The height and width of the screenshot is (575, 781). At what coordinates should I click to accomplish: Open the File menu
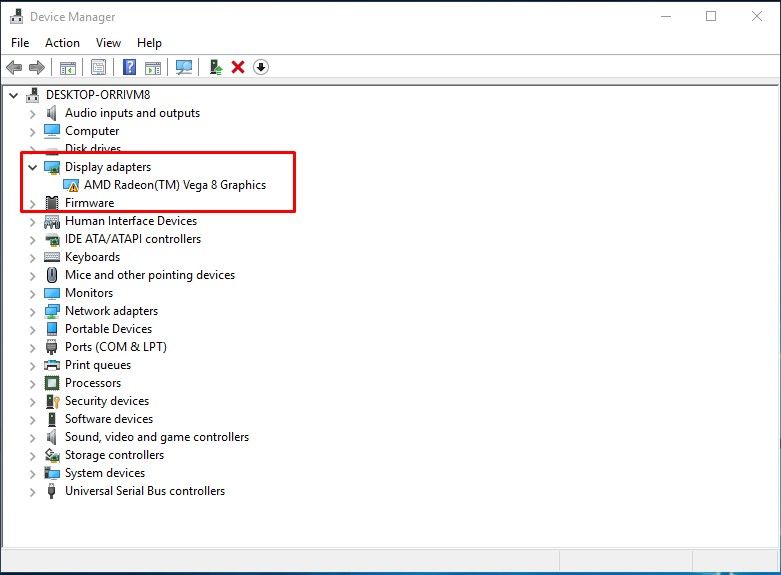(x=20, y=43)
